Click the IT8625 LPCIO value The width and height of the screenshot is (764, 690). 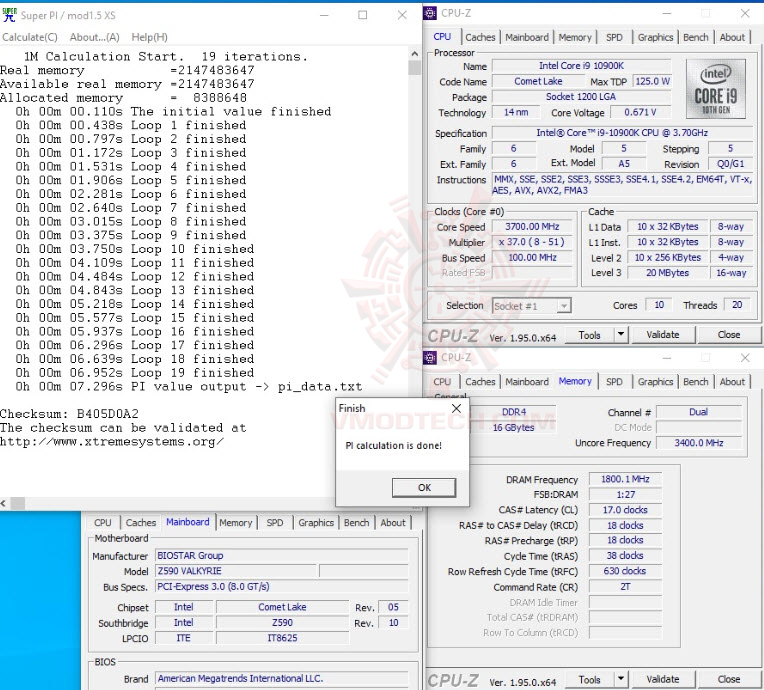282,638
